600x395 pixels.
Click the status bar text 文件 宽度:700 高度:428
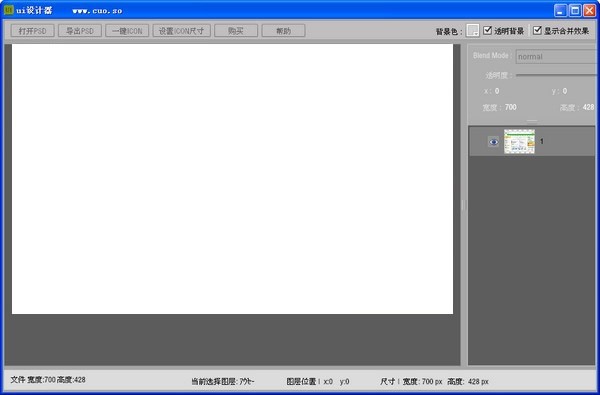tap(48, 380)
